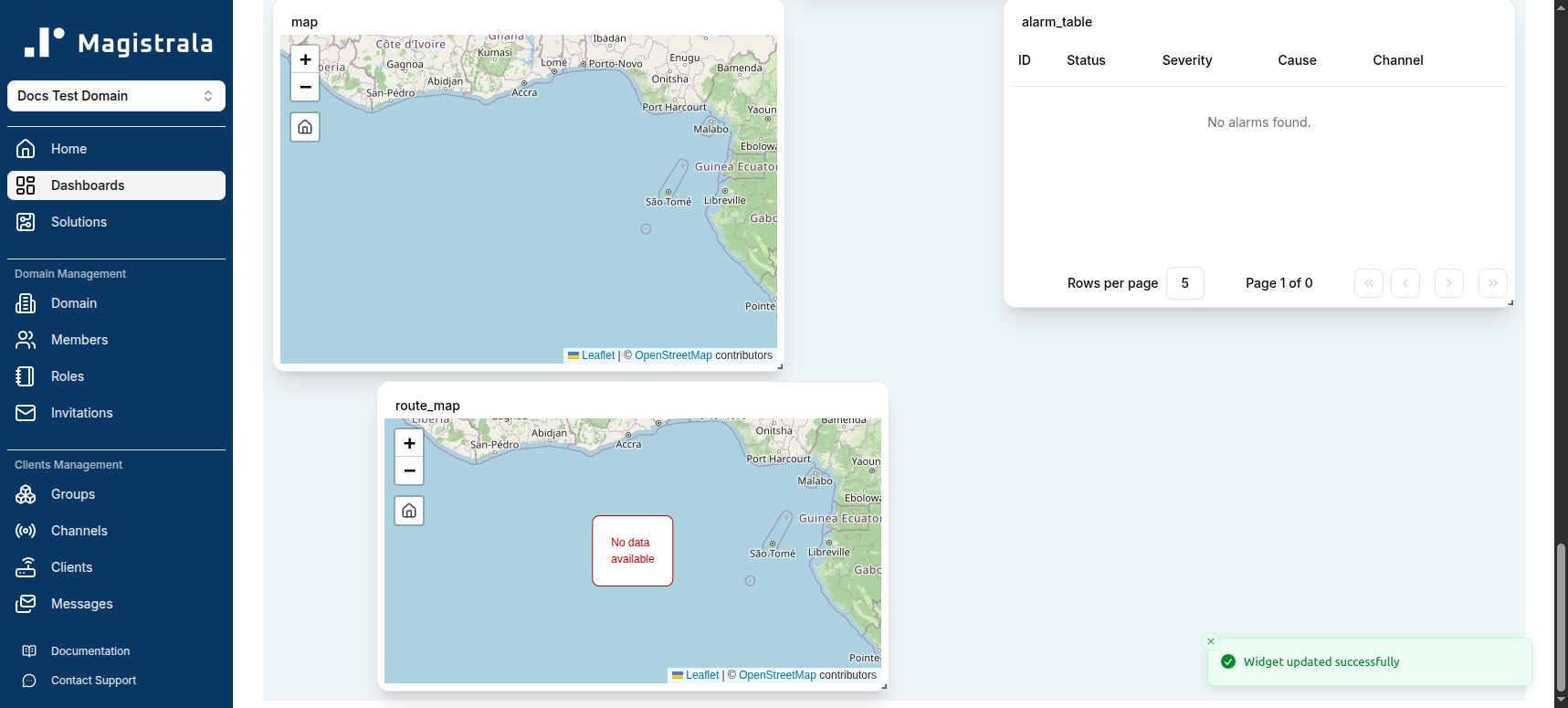This screenshot has width=1568, height=708.
Task: Open the Roles page
Action: point(116,376)
